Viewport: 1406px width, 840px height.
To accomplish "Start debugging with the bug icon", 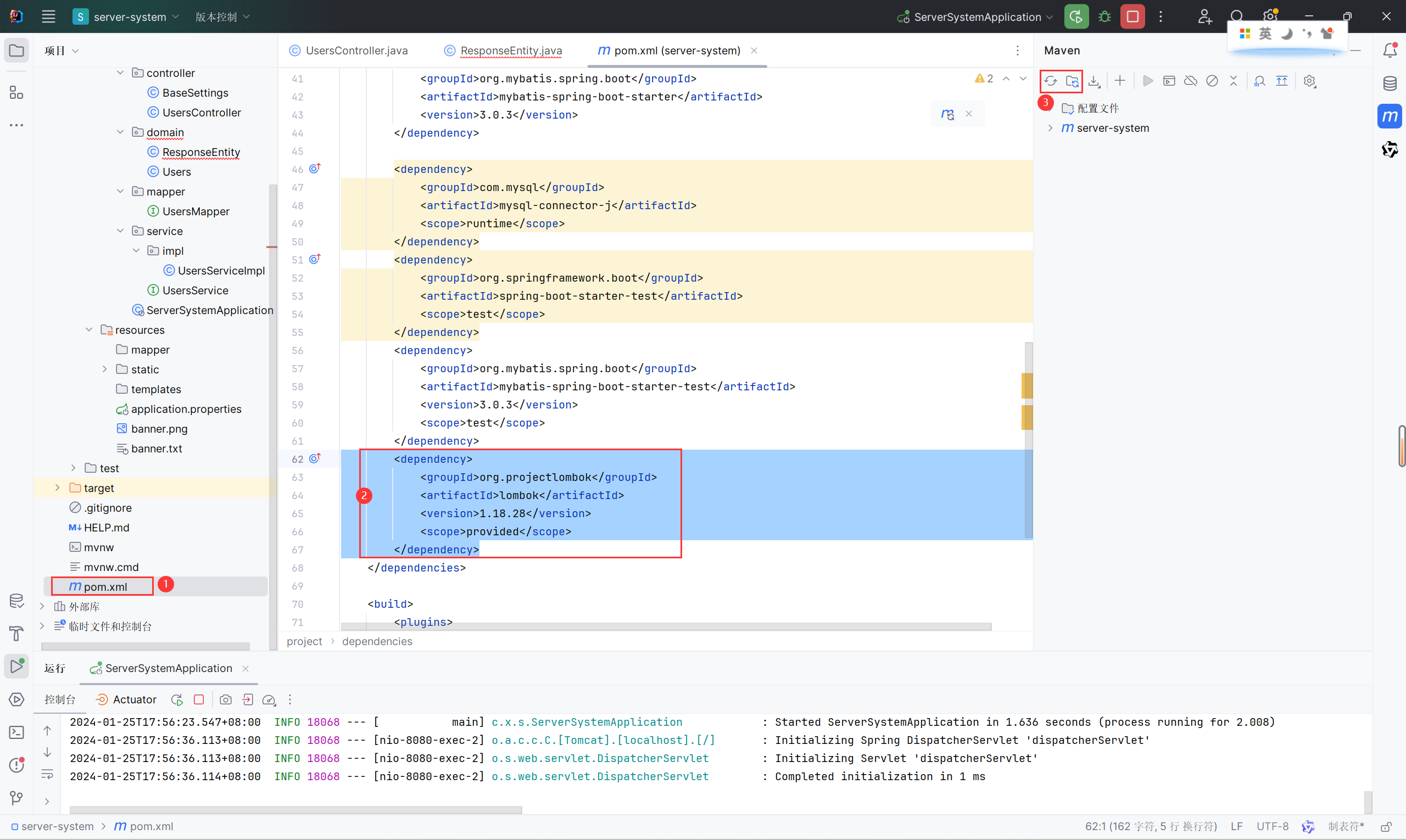I will pyautogui.click(x=1105, y=16).
